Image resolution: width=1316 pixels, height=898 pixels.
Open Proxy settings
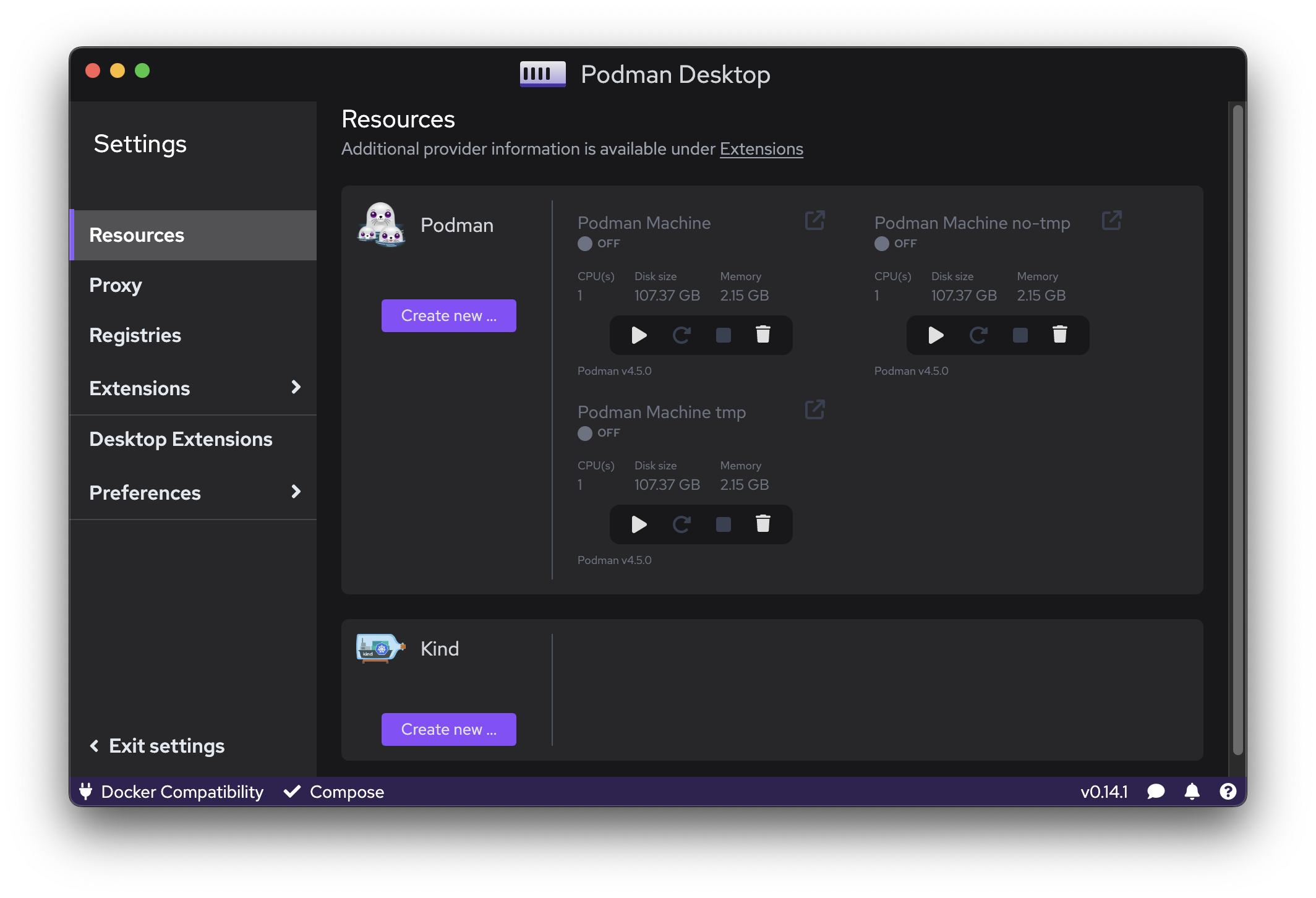194,285
